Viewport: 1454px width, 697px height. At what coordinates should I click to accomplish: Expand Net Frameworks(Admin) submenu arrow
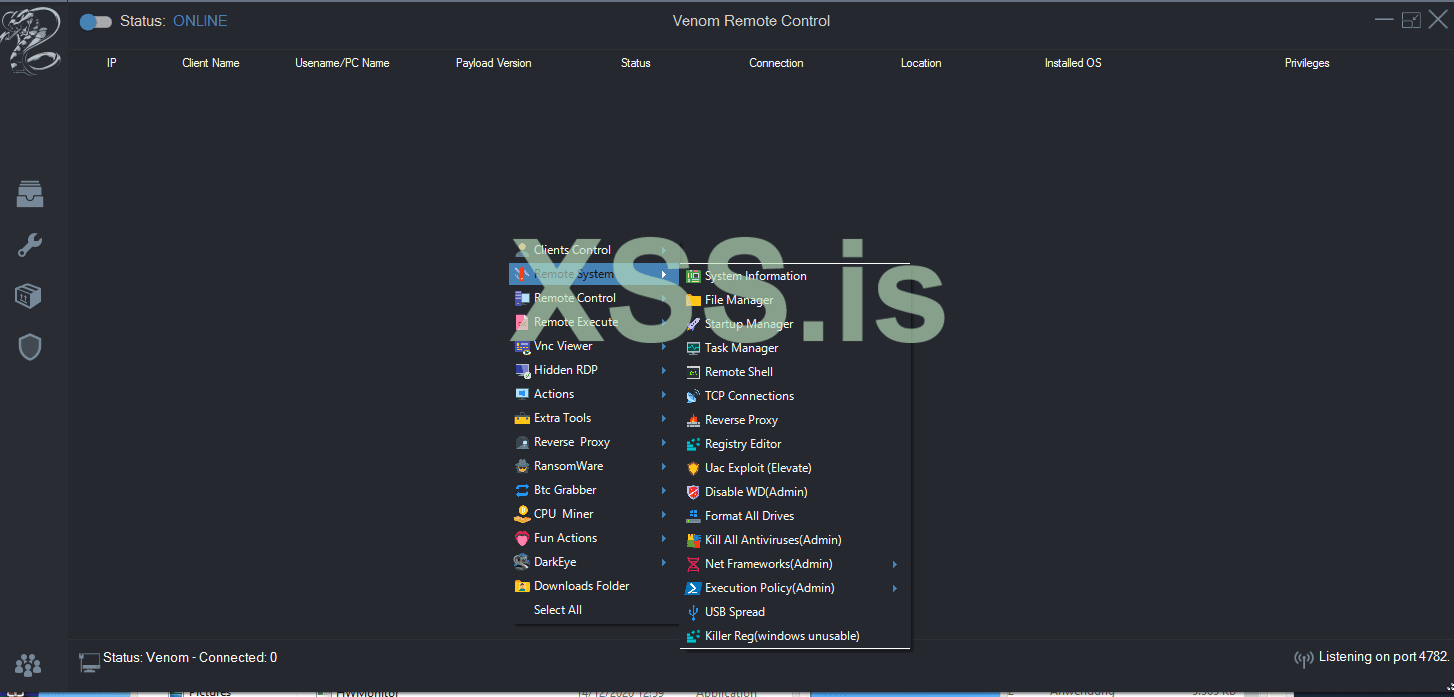[895, 564]
